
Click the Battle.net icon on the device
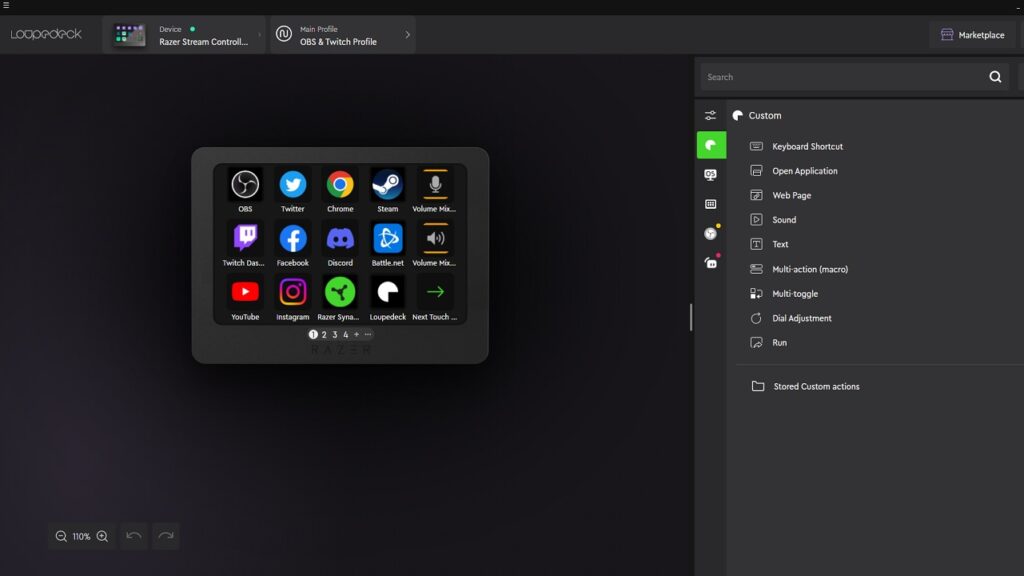pyautogui.click(x=387, y=239)
